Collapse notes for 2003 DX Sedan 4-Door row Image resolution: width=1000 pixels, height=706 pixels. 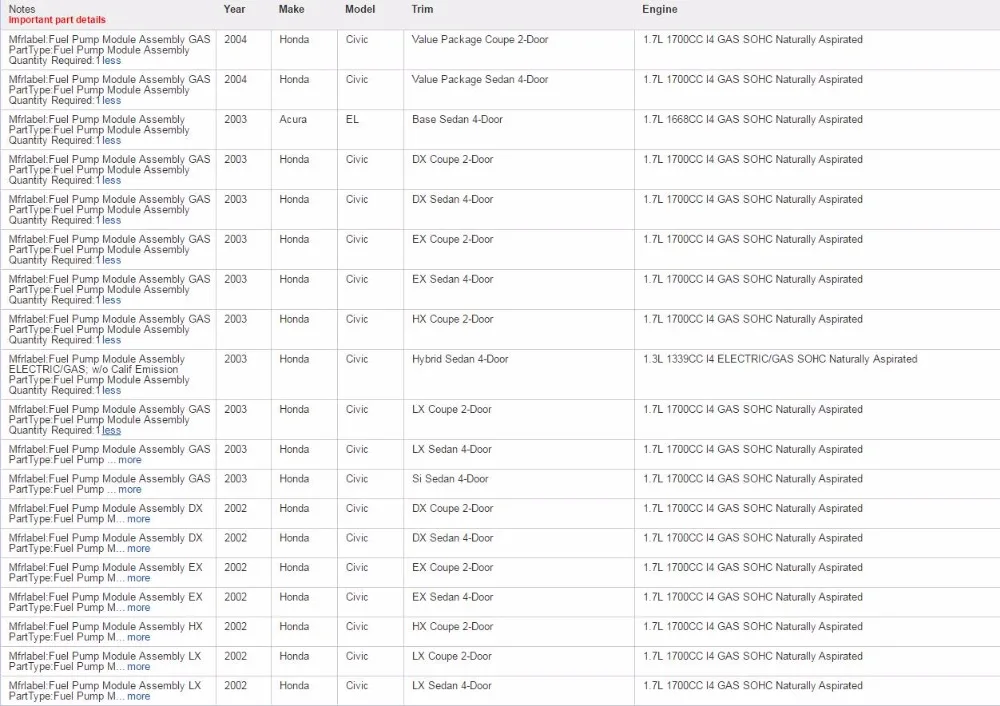click(x=112, y=221)
